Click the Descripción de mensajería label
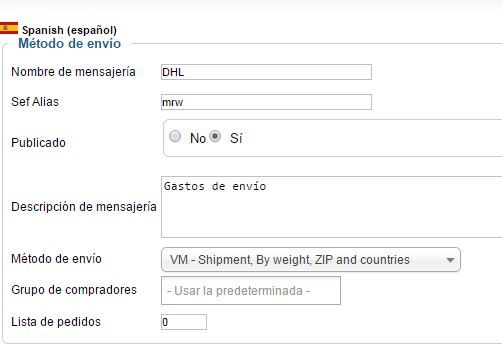The width and height of the screenshot is (502, 362). click(x=84, y=207)
